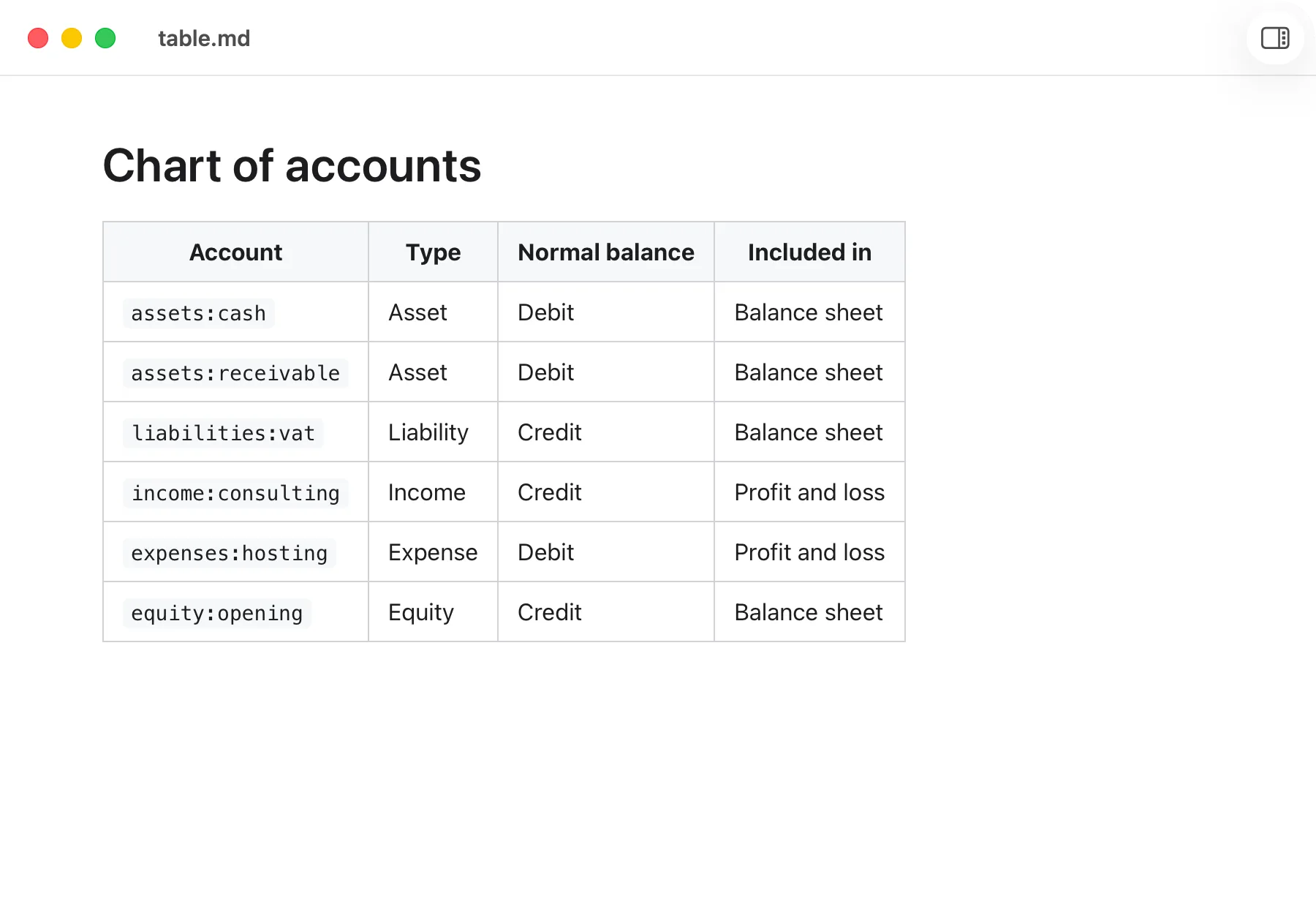Screen dimensions: 1316x907
Task: Select the Included in column header
Action: pyautogui.click(x=809, y=252)
